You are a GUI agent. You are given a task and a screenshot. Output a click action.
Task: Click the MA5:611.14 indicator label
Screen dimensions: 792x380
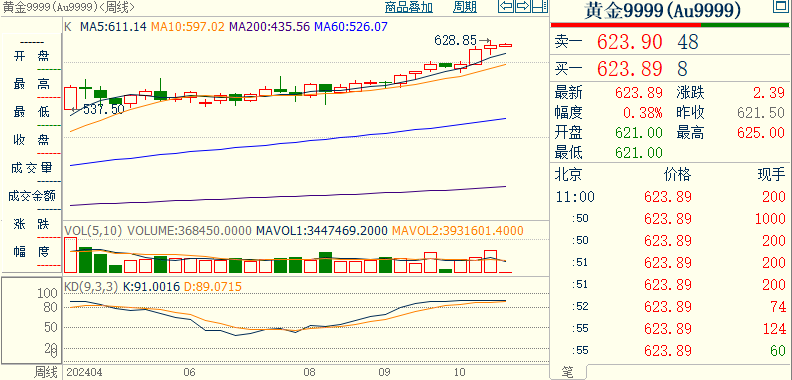click(x=113, y=26)
